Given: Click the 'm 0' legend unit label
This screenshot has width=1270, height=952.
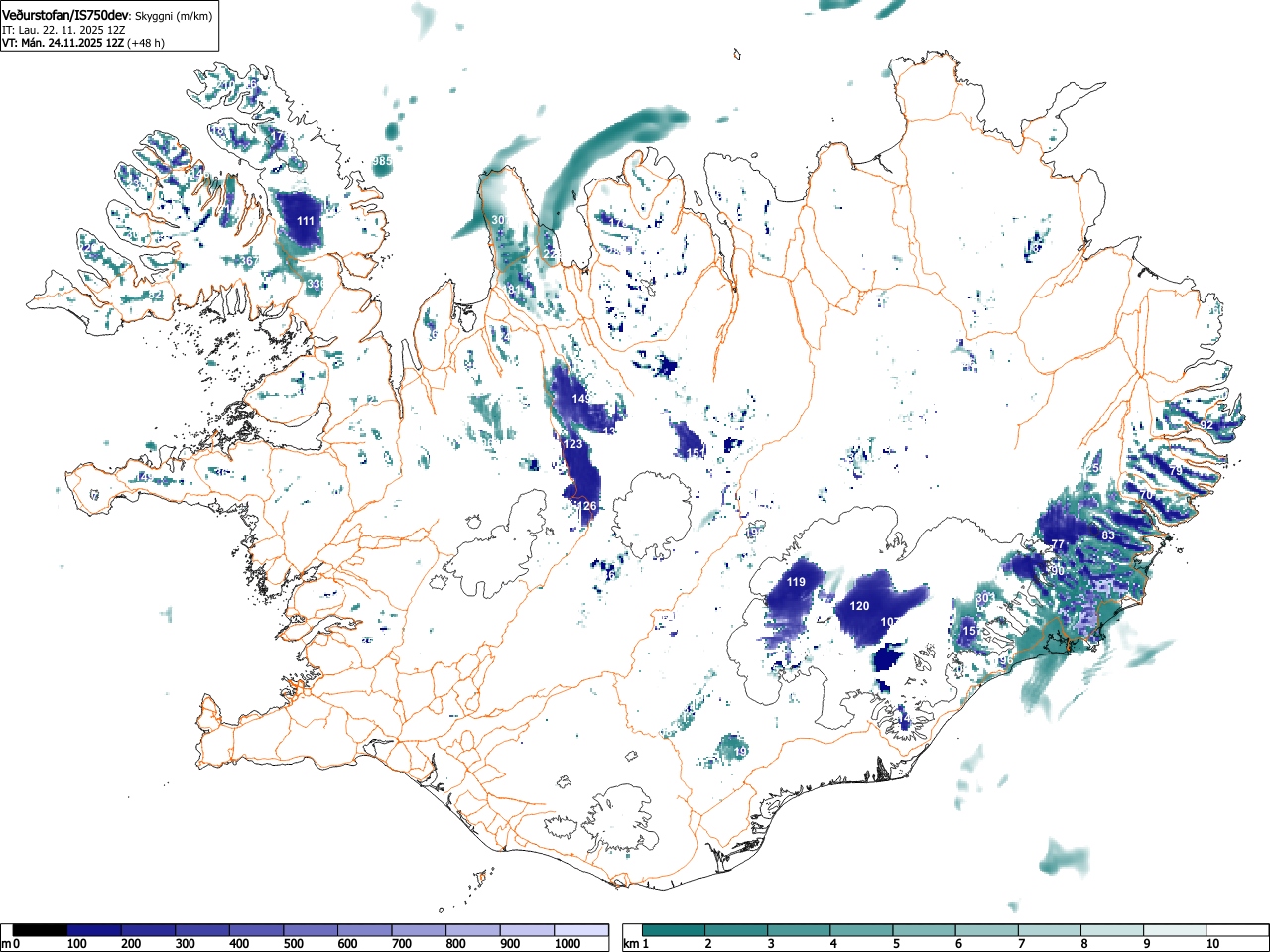Looking at the screenshot, I should pyautogui.click(x=11, y=944).
